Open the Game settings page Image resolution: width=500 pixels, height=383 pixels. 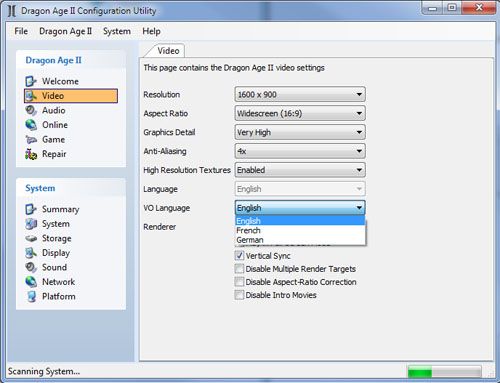pos(53,140)
